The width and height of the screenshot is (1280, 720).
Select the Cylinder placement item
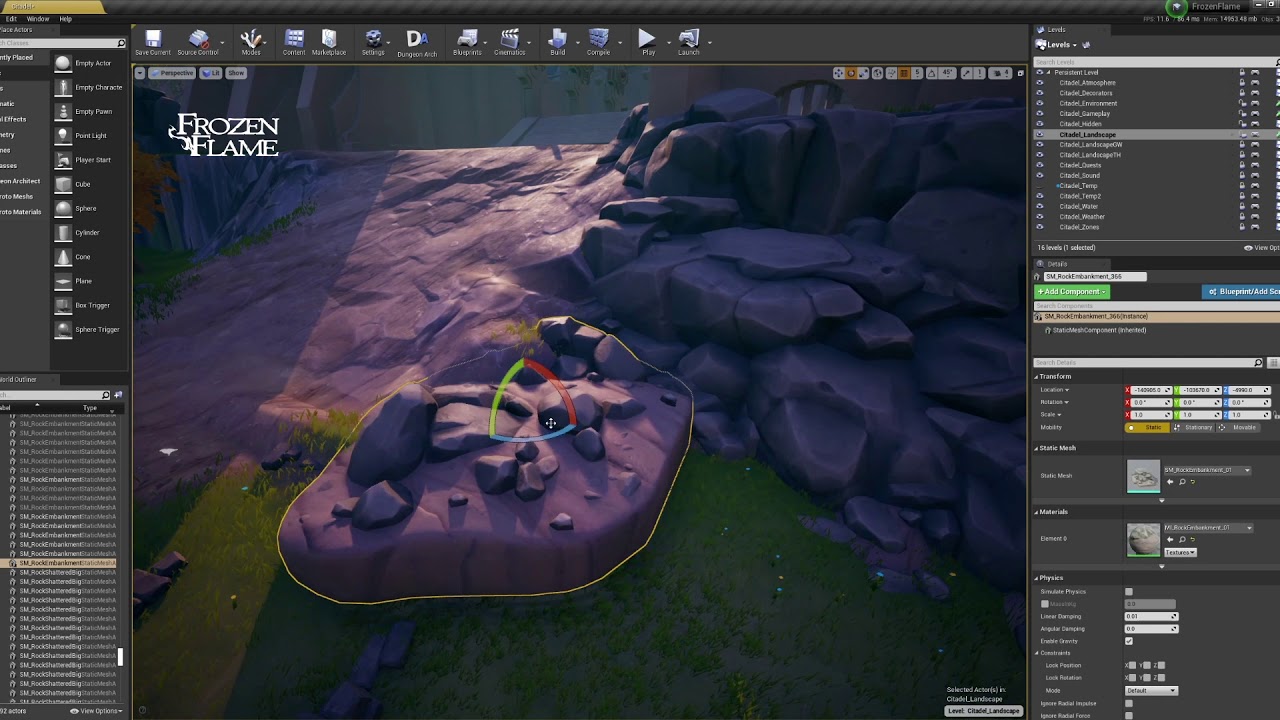tap(89, 232)
